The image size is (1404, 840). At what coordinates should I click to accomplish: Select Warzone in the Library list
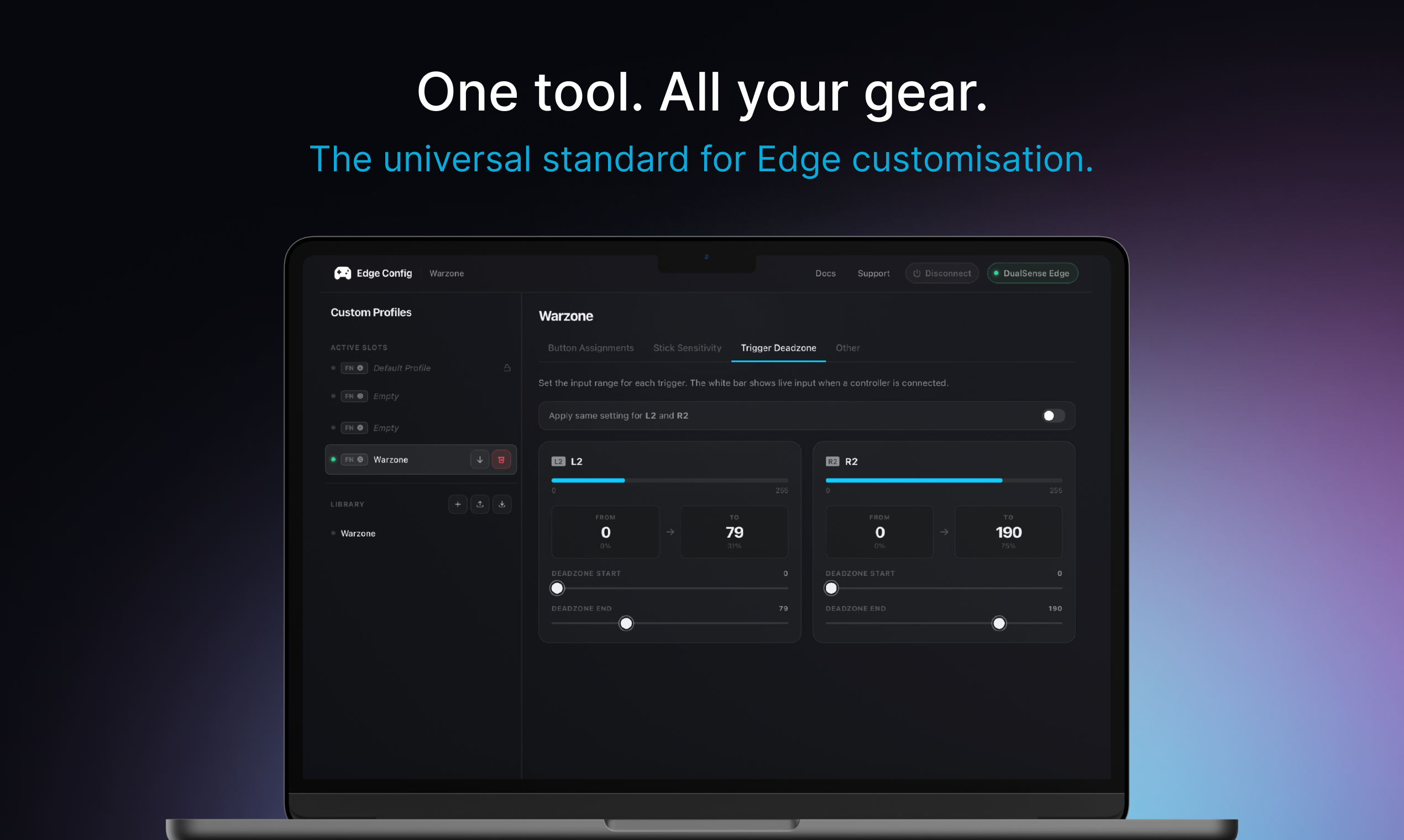coord(358,533)
